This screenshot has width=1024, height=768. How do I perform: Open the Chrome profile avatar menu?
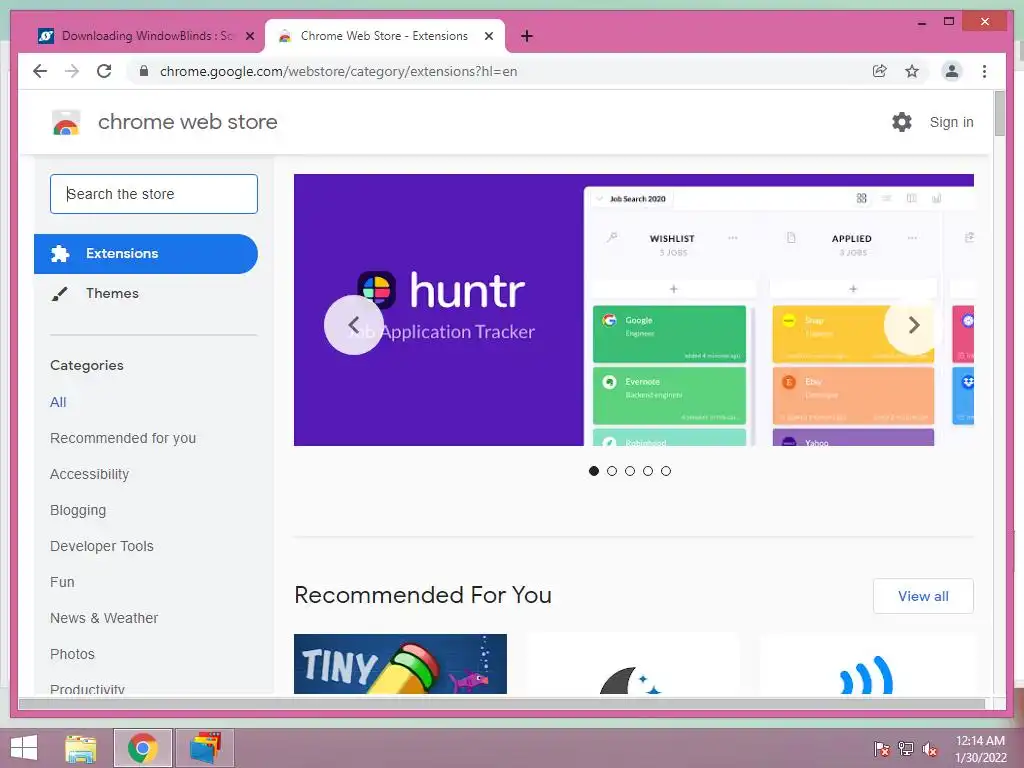(952, 71)
